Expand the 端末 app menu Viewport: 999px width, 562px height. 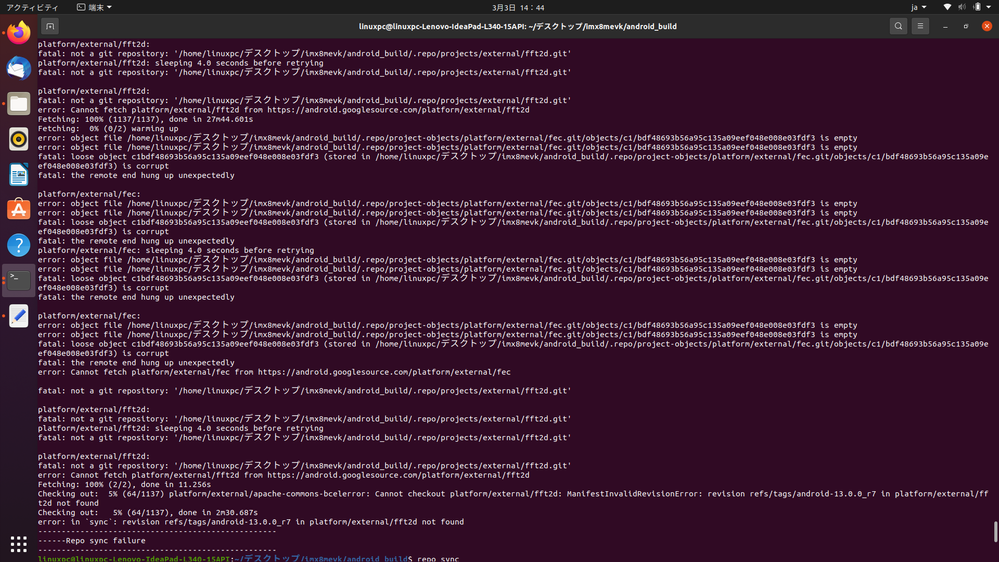click(95, 7)
